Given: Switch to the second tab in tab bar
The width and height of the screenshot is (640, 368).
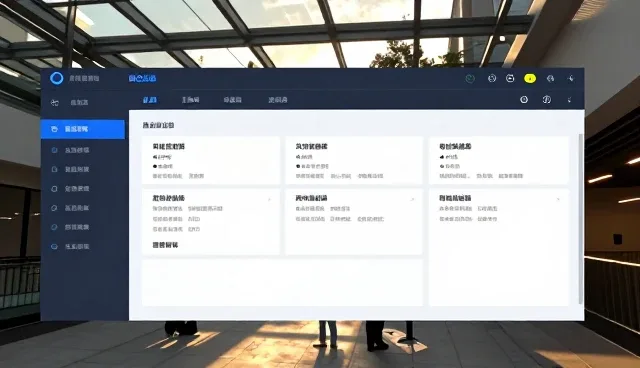Looking at the screenshot, I should (191, 100).
